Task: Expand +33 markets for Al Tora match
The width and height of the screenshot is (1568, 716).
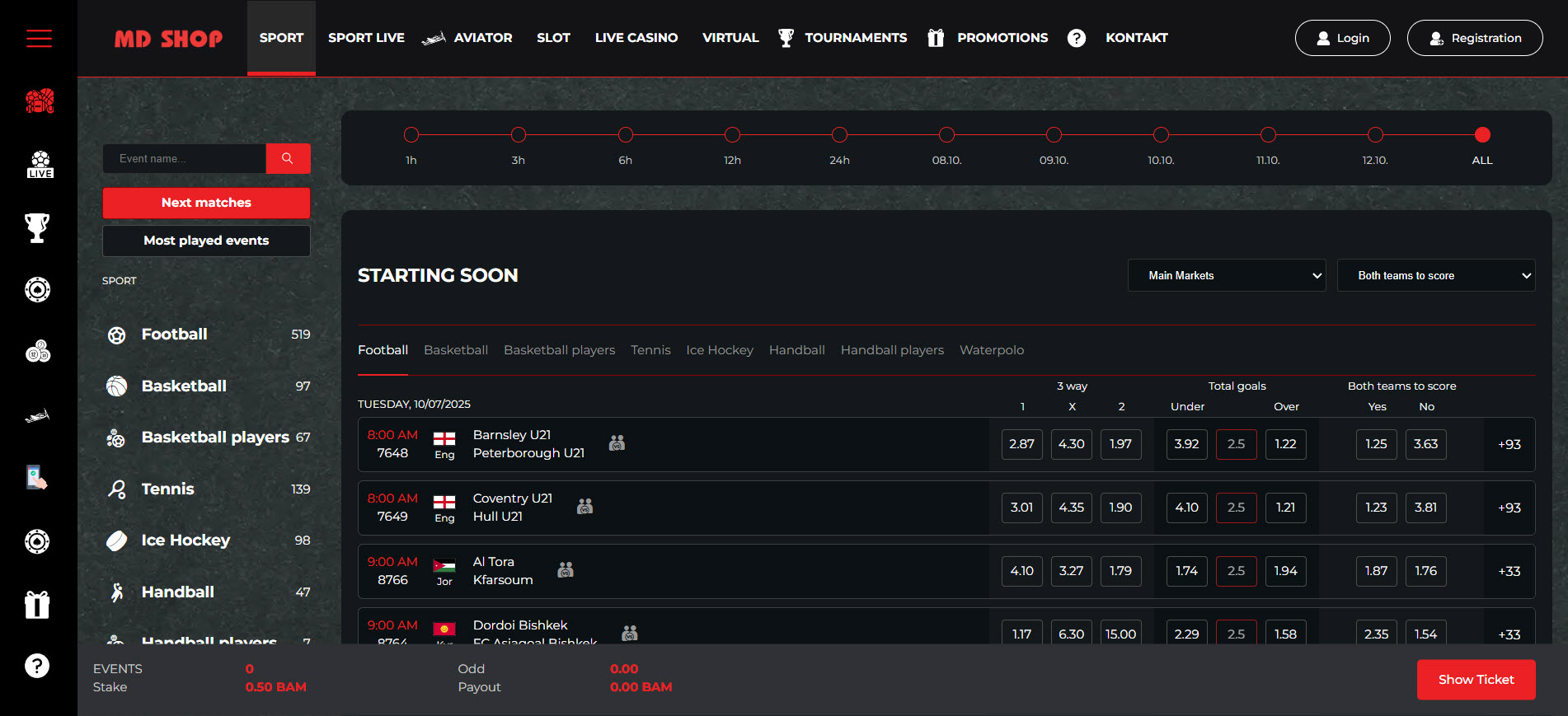Action: 1509,571
